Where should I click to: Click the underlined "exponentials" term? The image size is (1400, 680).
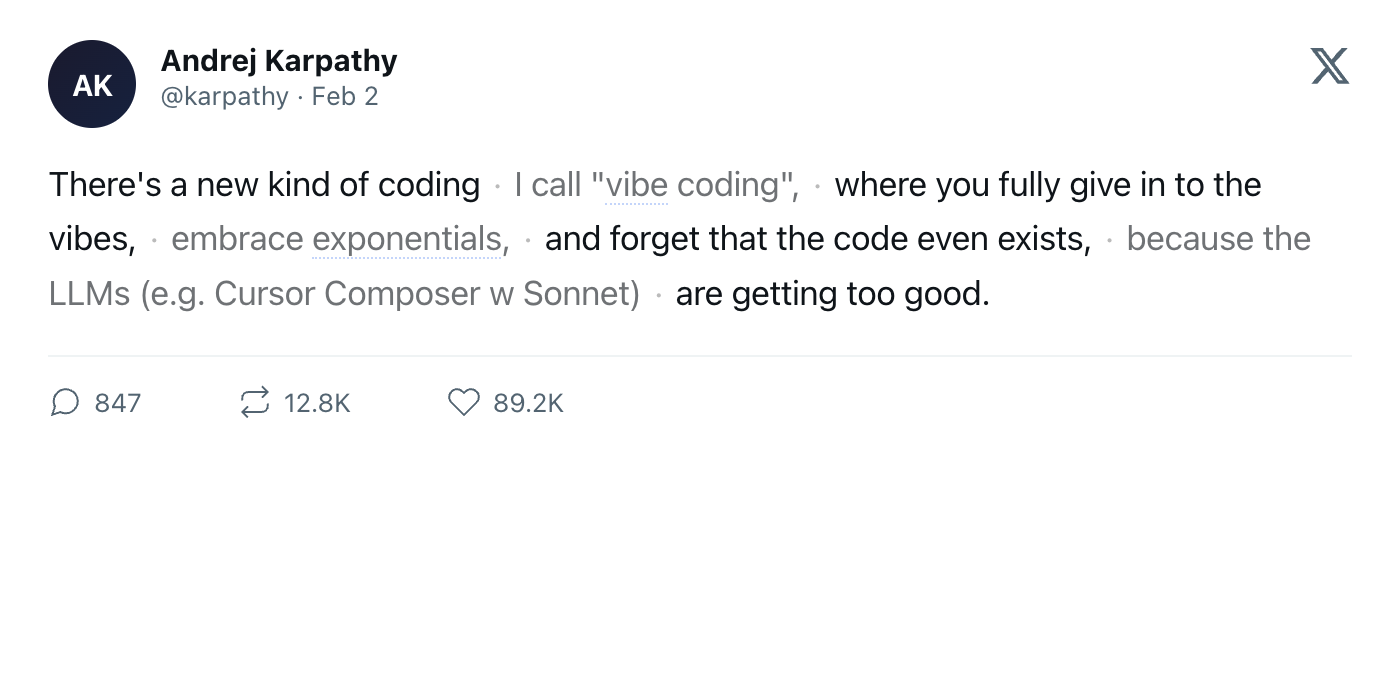coord(406,239)
